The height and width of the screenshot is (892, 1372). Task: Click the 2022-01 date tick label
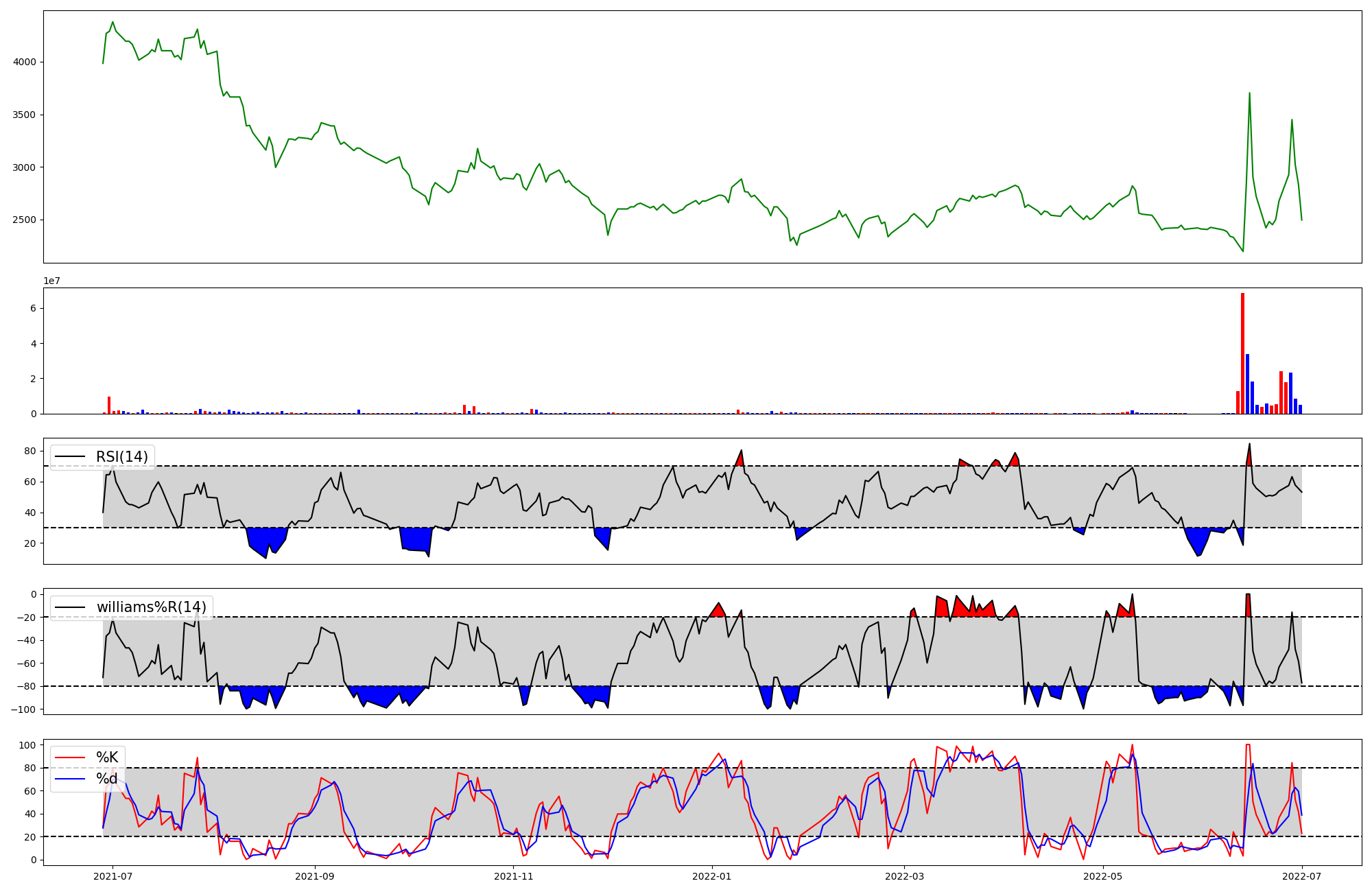pyautogui.click(x=712, y=876)
